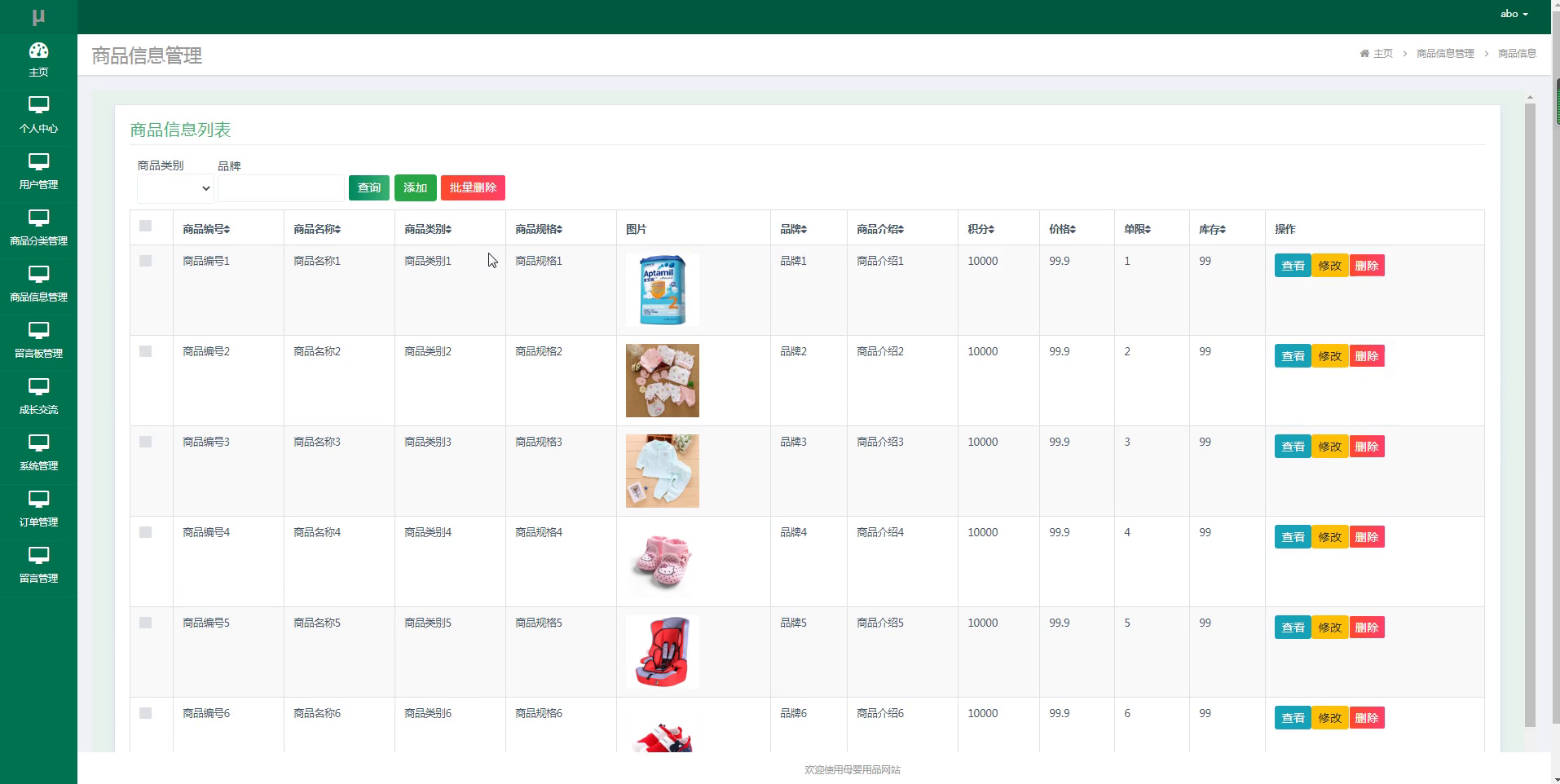Click the 成长交流 monitor icon
The image size is (1560, 784).
point(38,386)
